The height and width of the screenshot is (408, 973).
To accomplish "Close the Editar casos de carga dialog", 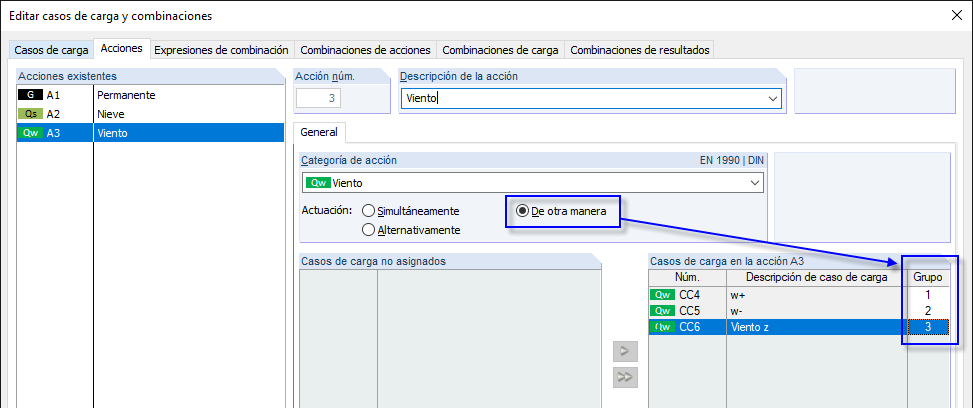I will pyautogui.click(x=954, y=15).
